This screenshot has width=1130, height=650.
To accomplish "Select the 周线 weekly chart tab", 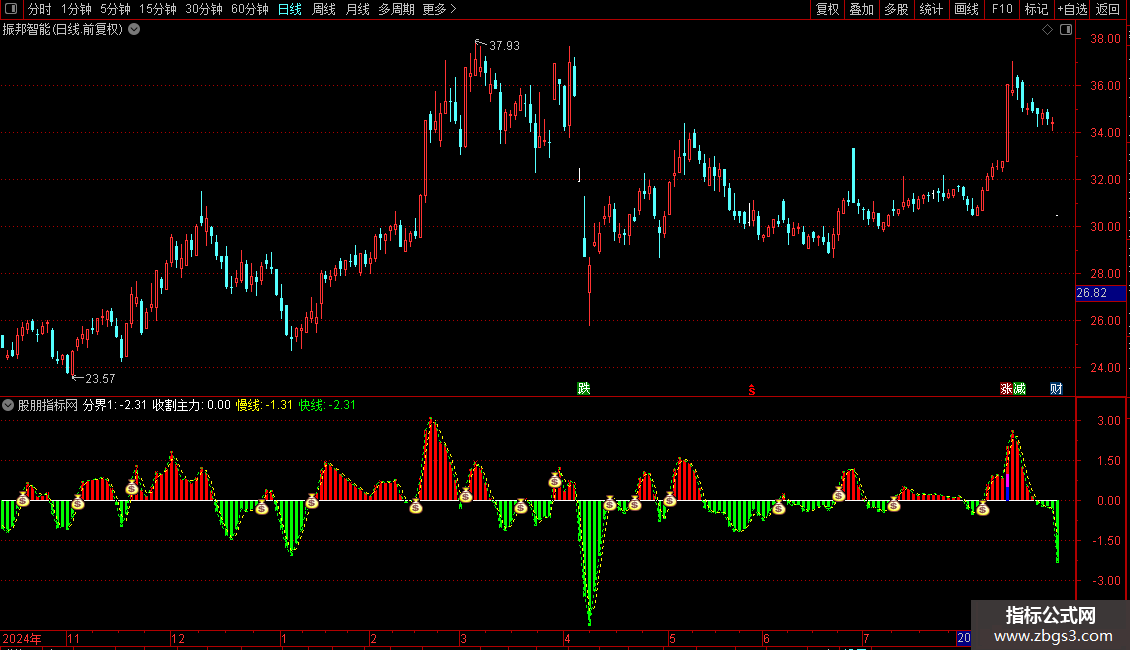I will click(x=324, y=9).
